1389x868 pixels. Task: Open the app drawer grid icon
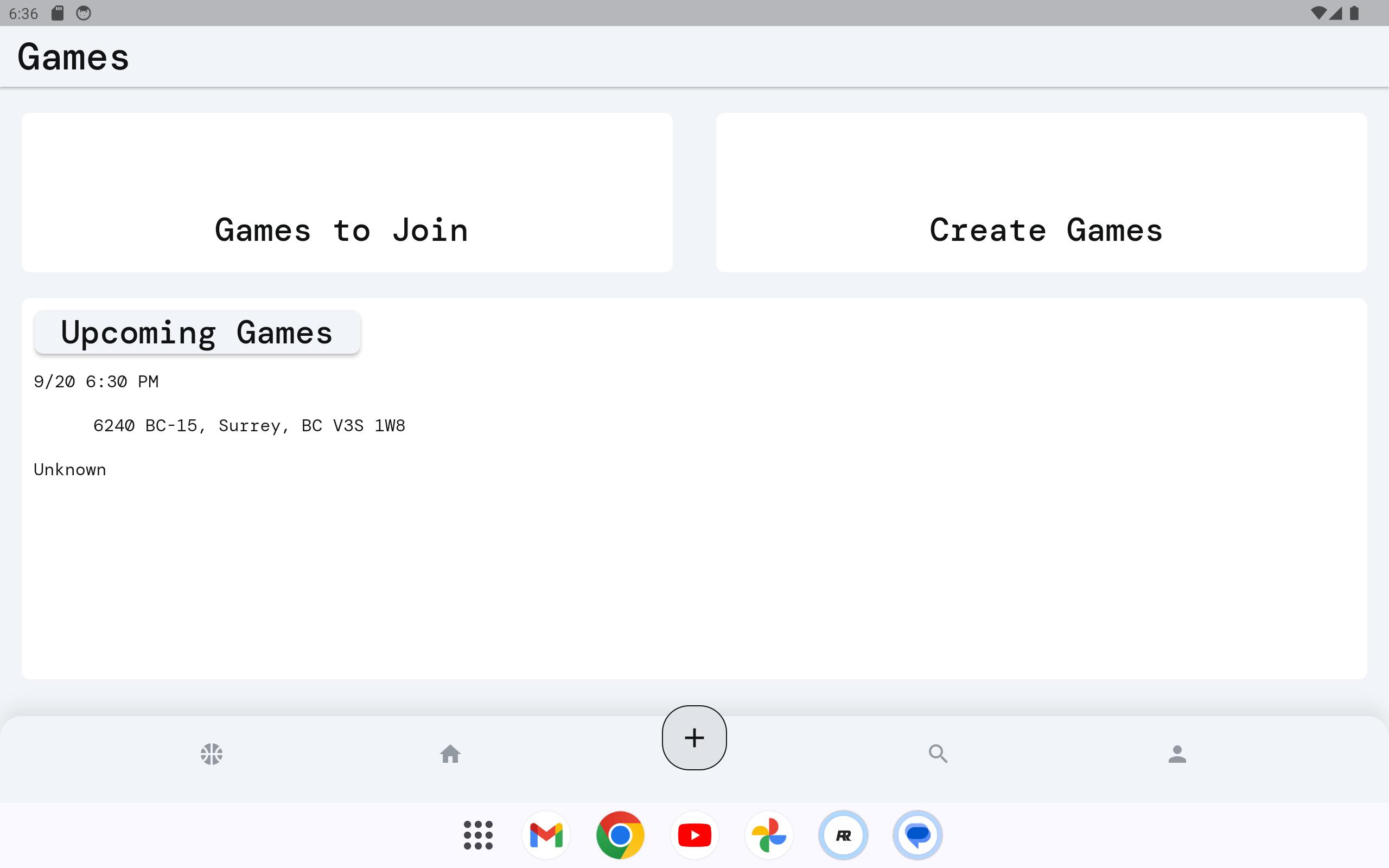[477, 835]
